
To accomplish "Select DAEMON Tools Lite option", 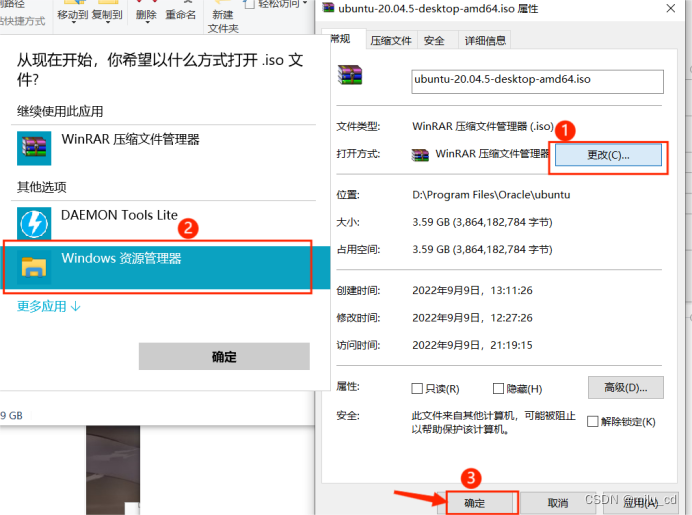I will (x=163, y=223).
